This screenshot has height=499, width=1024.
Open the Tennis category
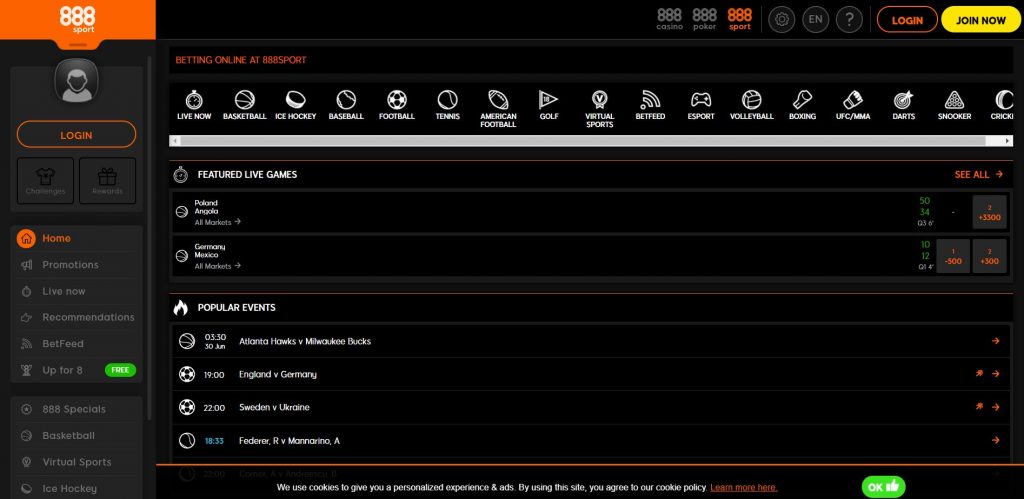click(447, 105)
